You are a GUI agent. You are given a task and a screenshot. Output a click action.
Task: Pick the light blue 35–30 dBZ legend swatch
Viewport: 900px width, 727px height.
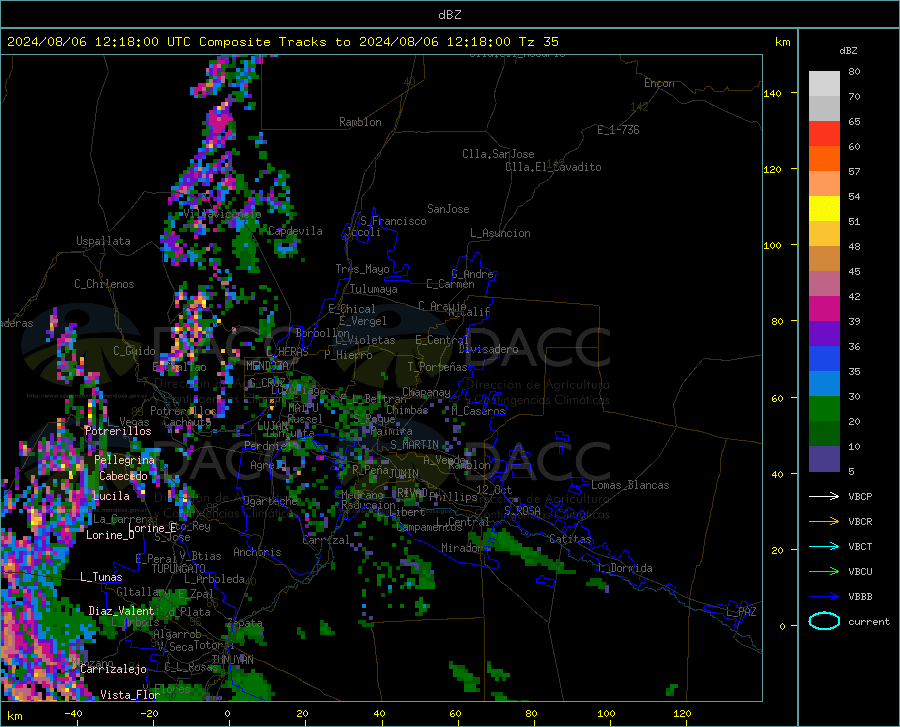tap(824, 384)
